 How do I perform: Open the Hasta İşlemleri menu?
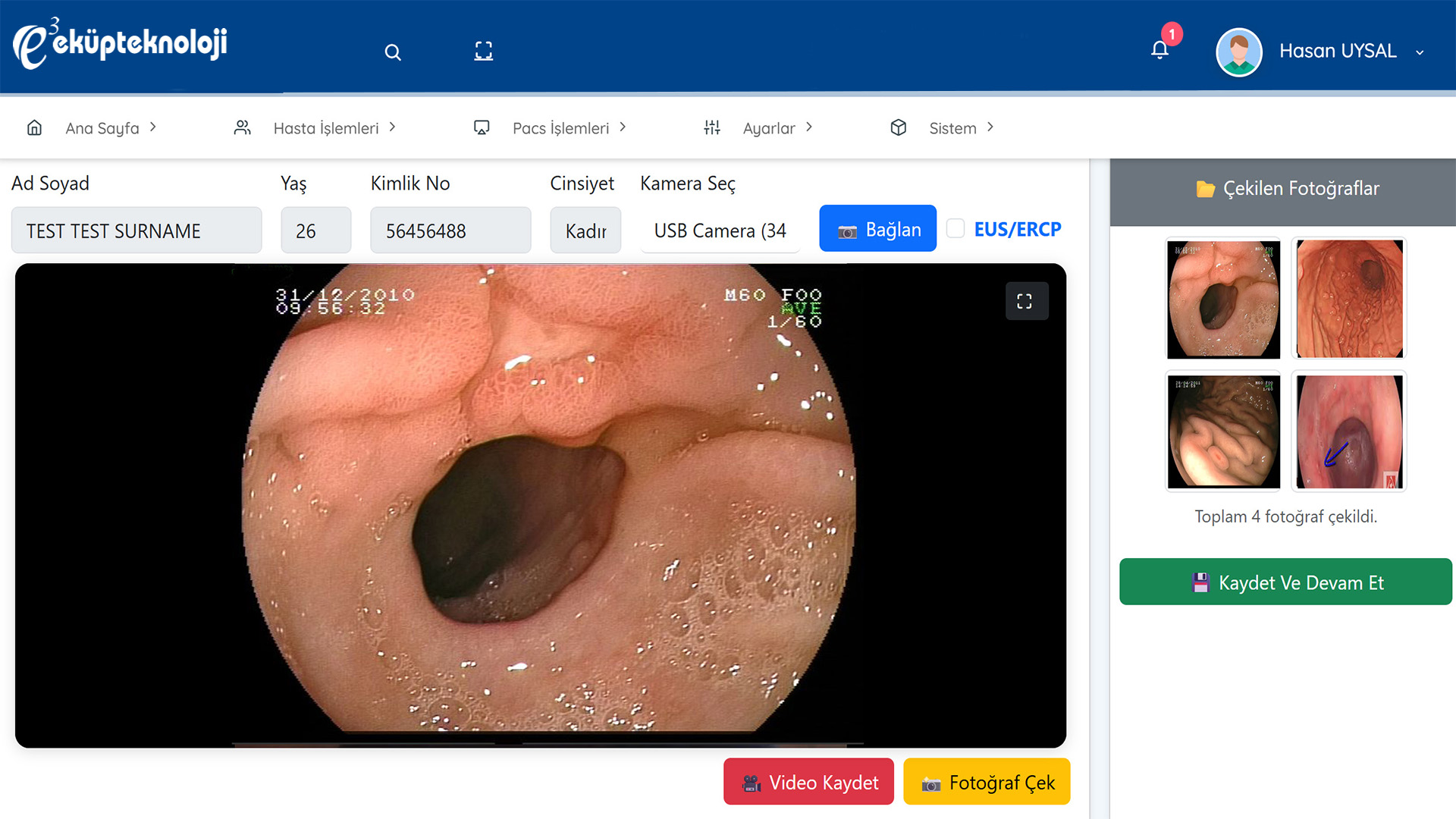326,128
